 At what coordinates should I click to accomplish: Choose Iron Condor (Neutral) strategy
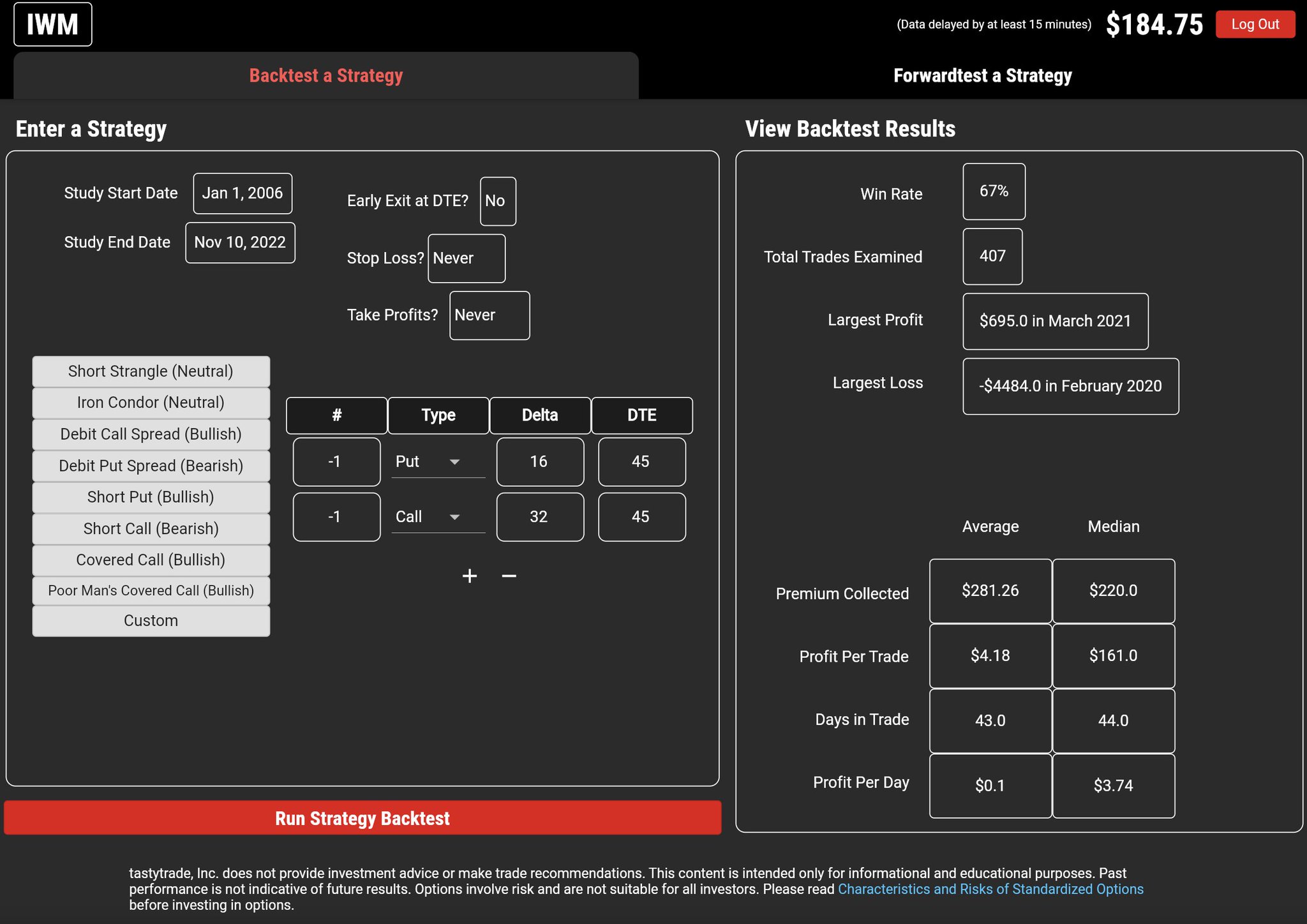tap(151, 403)
